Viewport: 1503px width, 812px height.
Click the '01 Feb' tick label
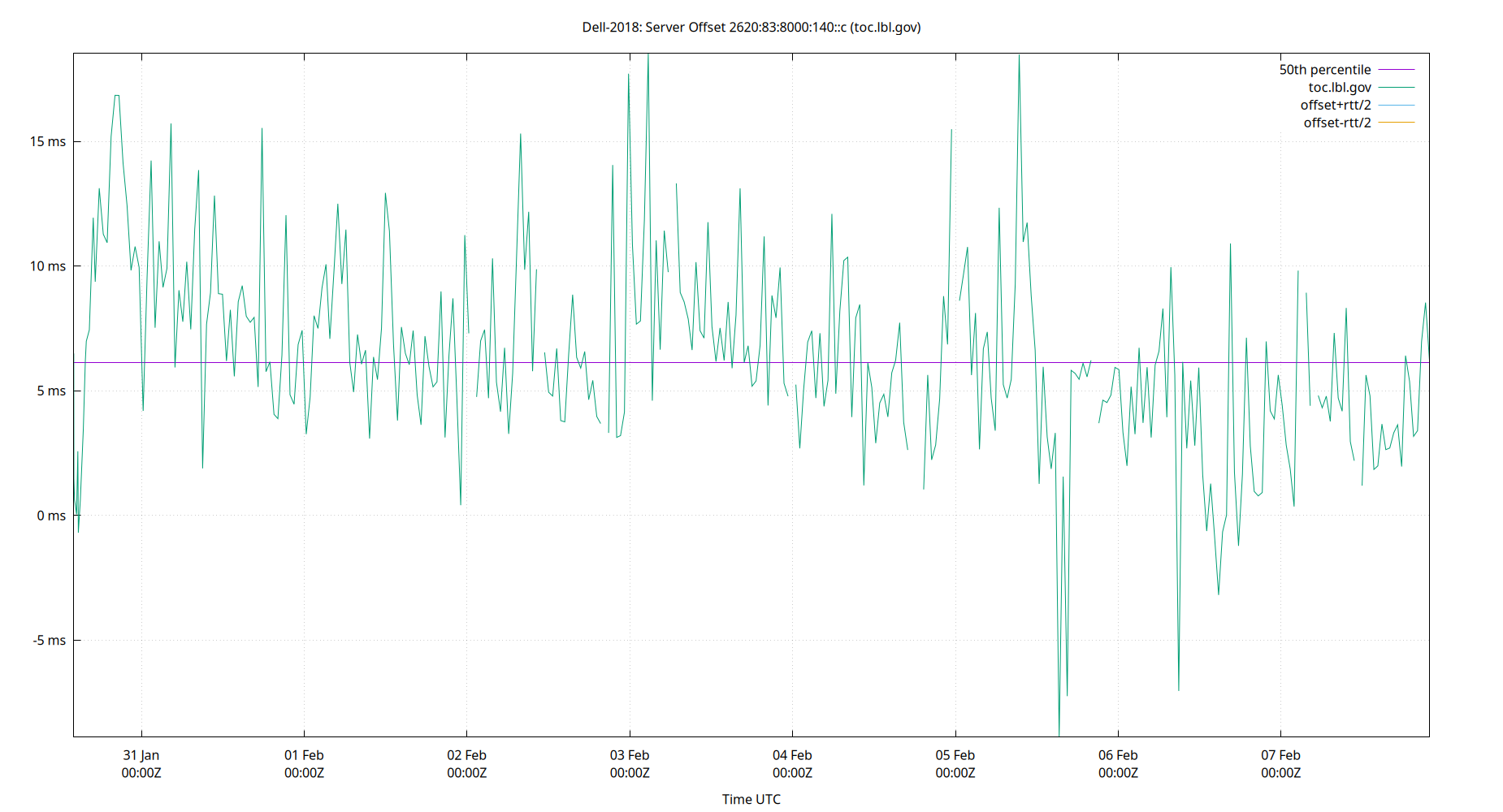coord(304,754)
